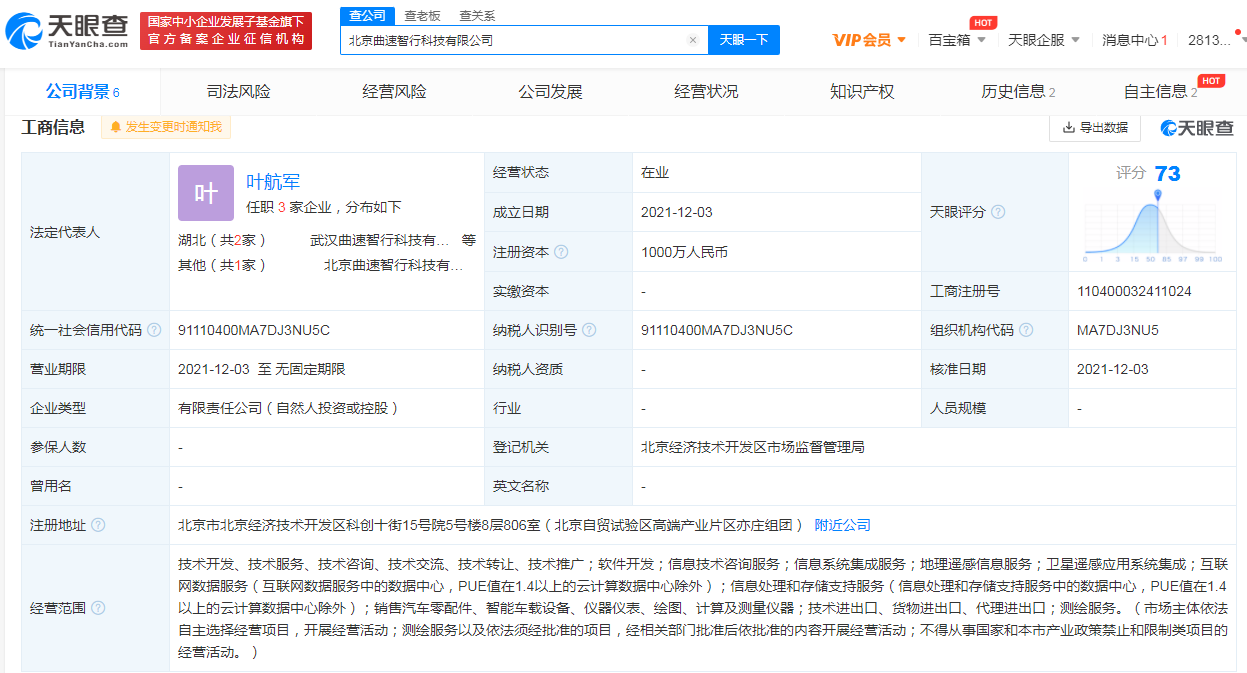Click the TianYanCha logo in the header
The height and width of the screenshot is (673, 1247).
(x=68, y=32)
